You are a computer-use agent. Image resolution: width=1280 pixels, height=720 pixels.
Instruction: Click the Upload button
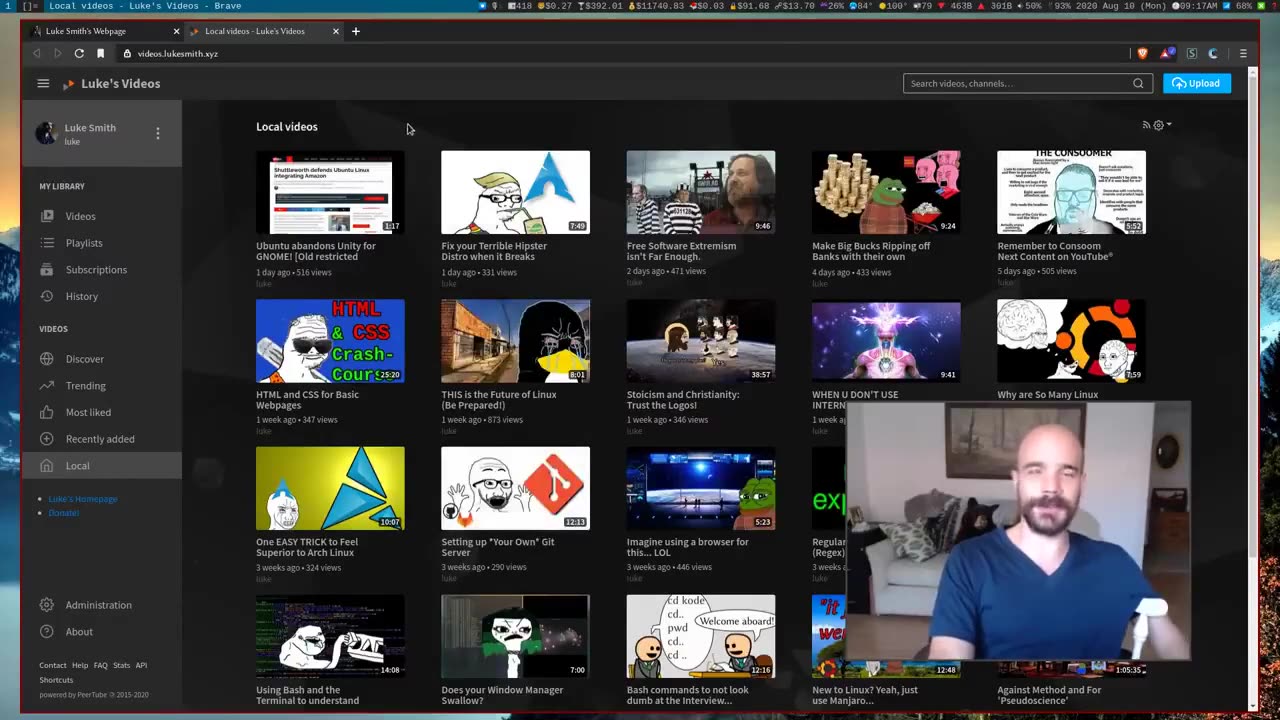(1197, 83)
